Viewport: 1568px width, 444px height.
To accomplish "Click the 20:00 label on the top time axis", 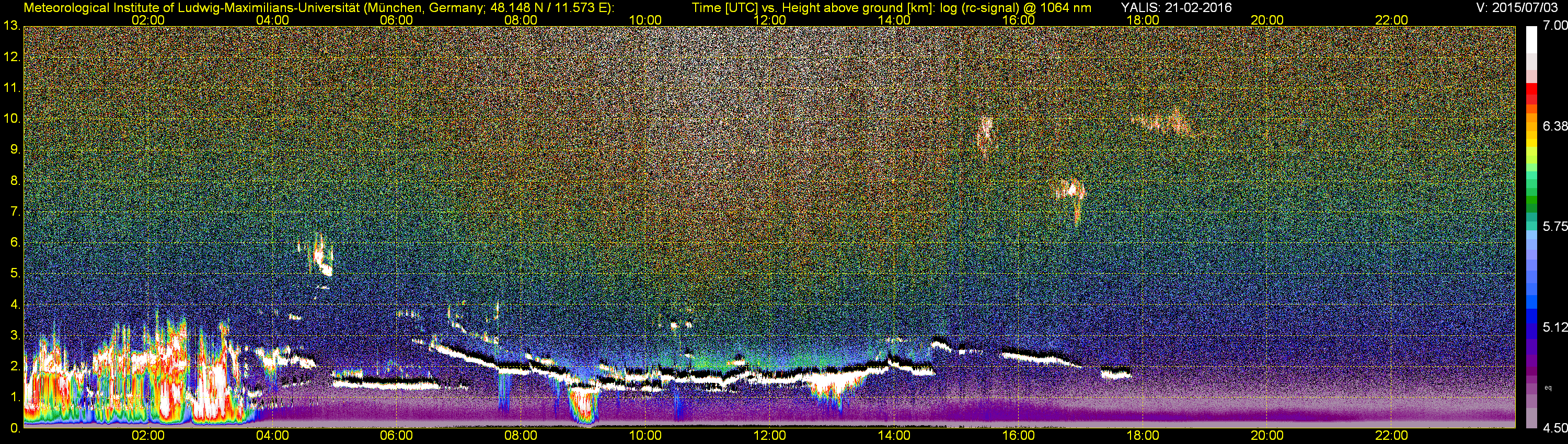I will coord(1267,20).
